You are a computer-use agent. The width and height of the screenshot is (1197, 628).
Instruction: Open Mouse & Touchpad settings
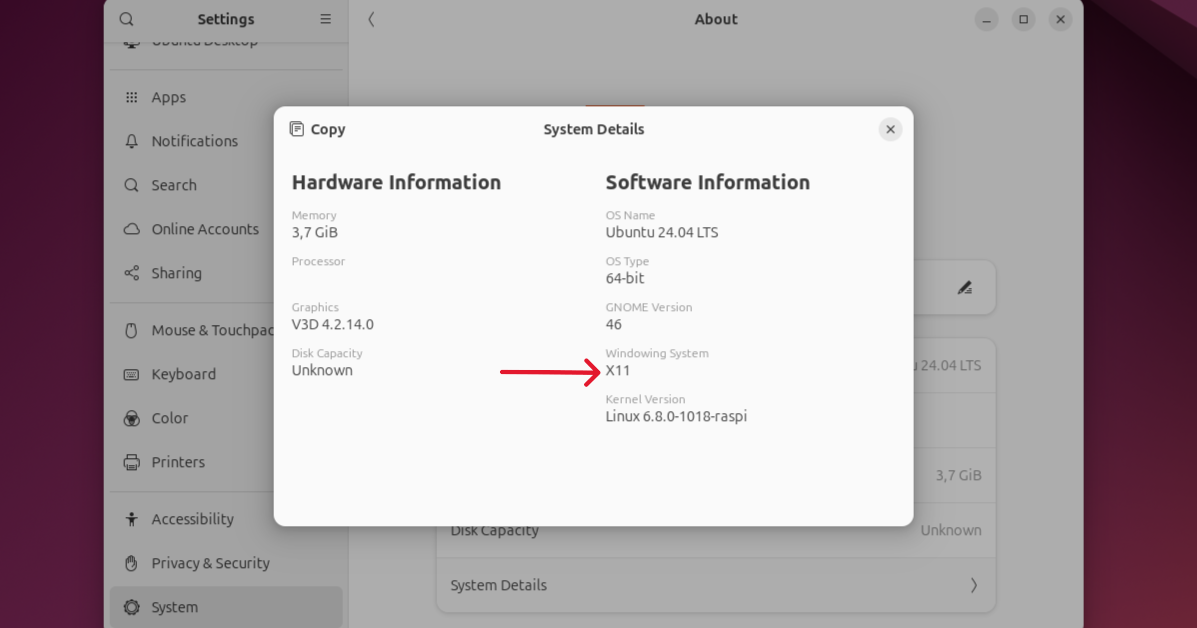212,330
